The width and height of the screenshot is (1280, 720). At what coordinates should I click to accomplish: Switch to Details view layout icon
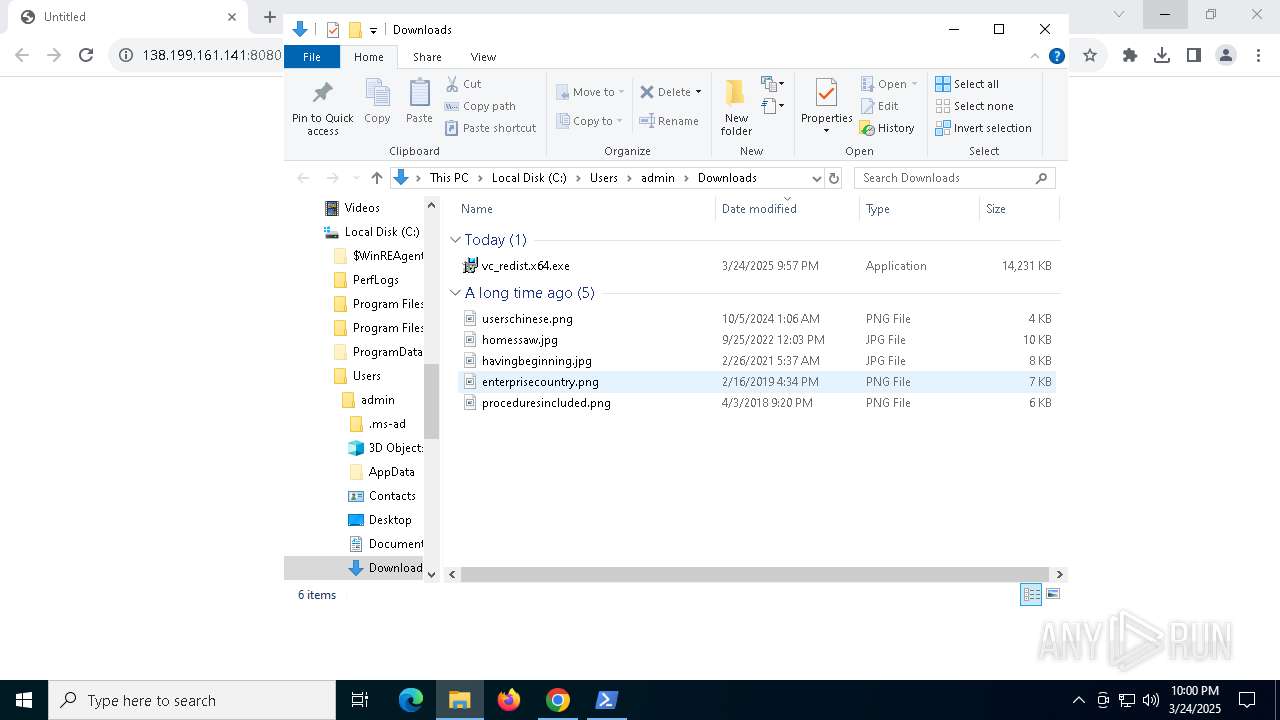(1031, 595)
